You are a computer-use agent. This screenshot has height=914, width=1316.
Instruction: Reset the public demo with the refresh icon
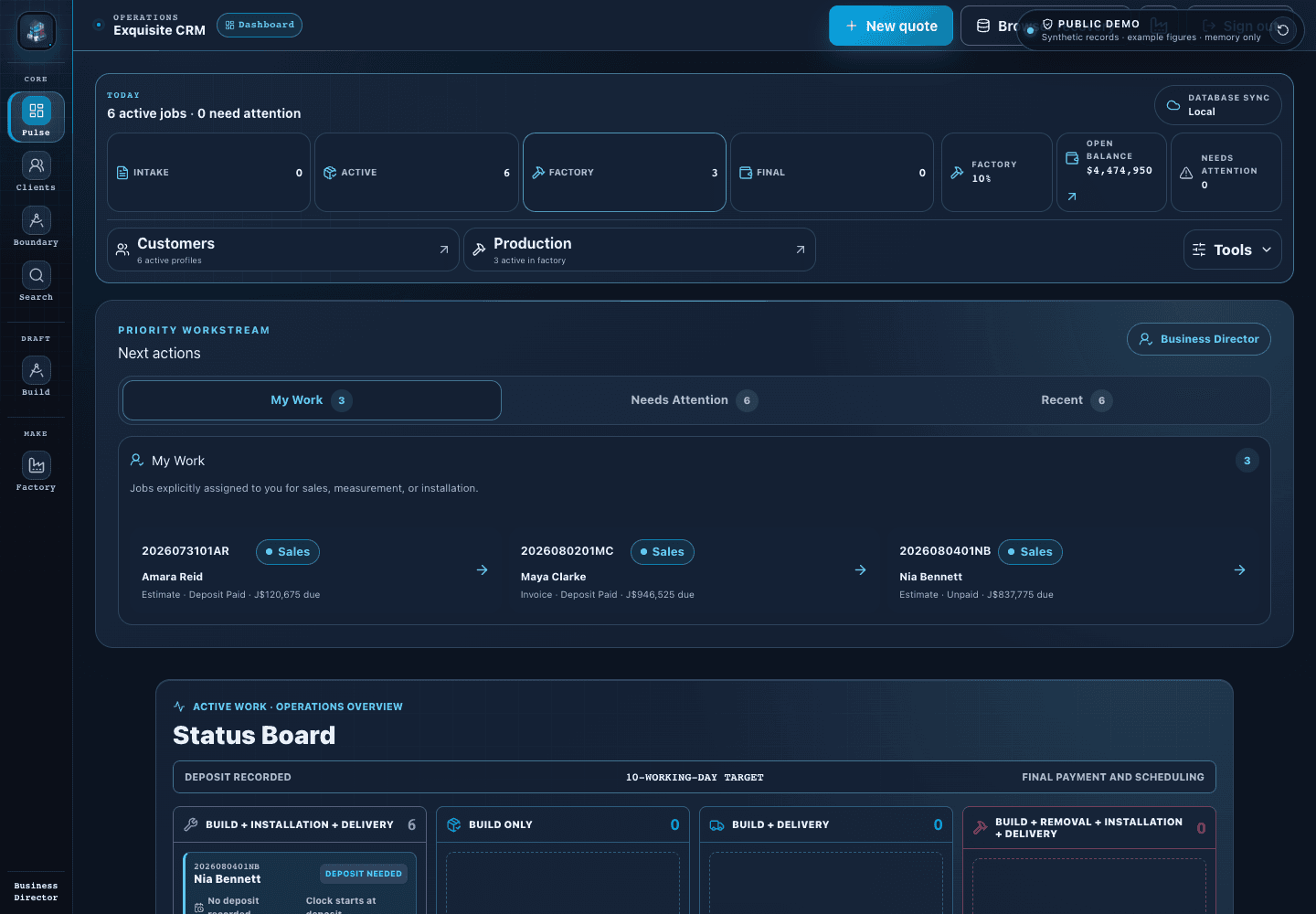(x=1283, y=30)
